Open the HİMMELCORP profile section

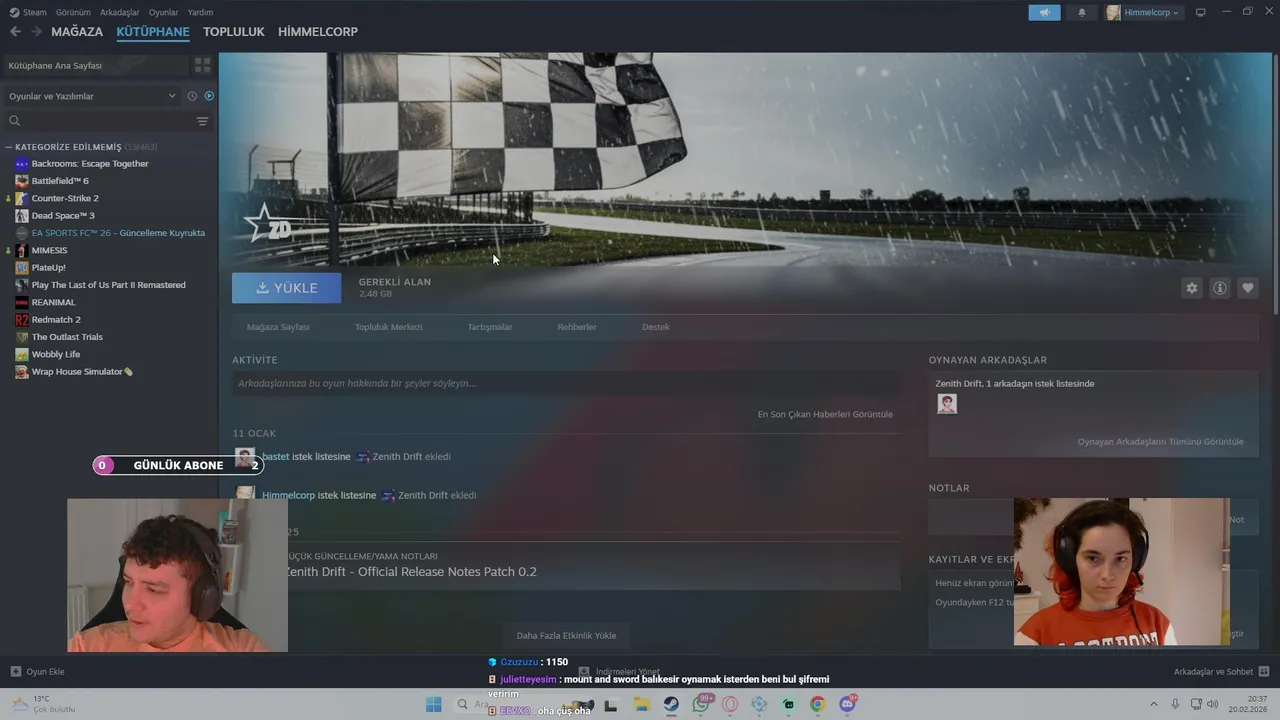point(318,32)
